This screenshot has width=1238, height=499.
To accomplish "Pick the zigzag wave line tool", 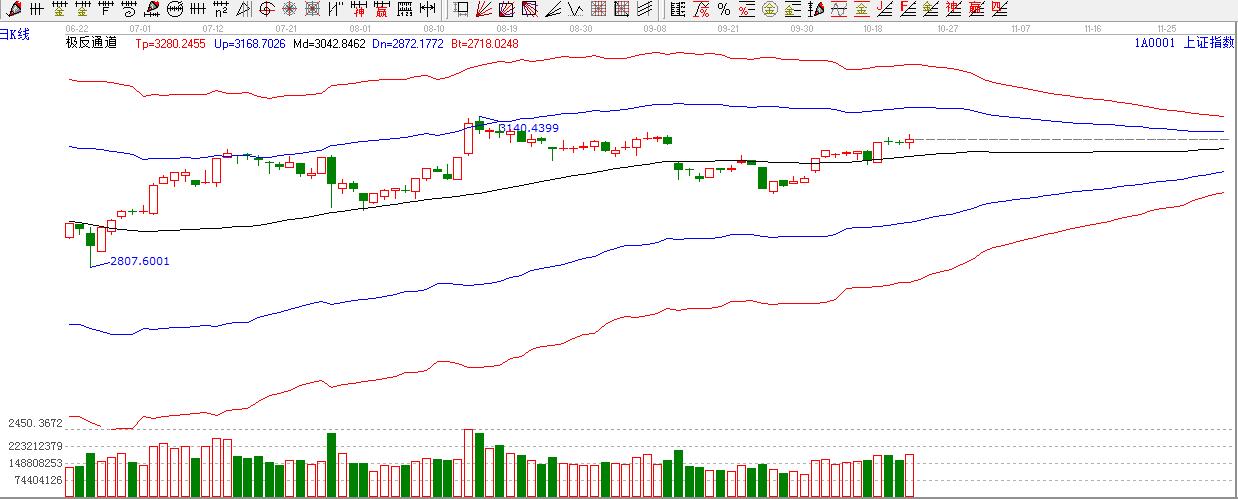I will pyautogui.click(x=574, y=9).
